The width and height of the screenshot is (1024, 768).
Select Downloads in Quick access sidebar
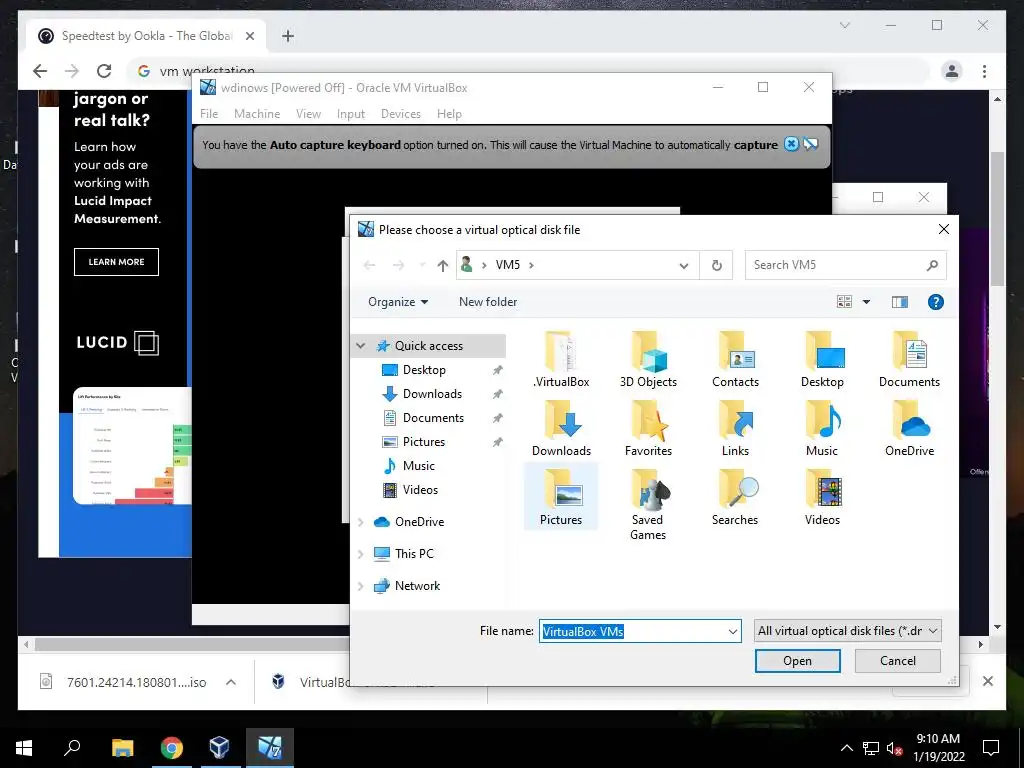432,394
